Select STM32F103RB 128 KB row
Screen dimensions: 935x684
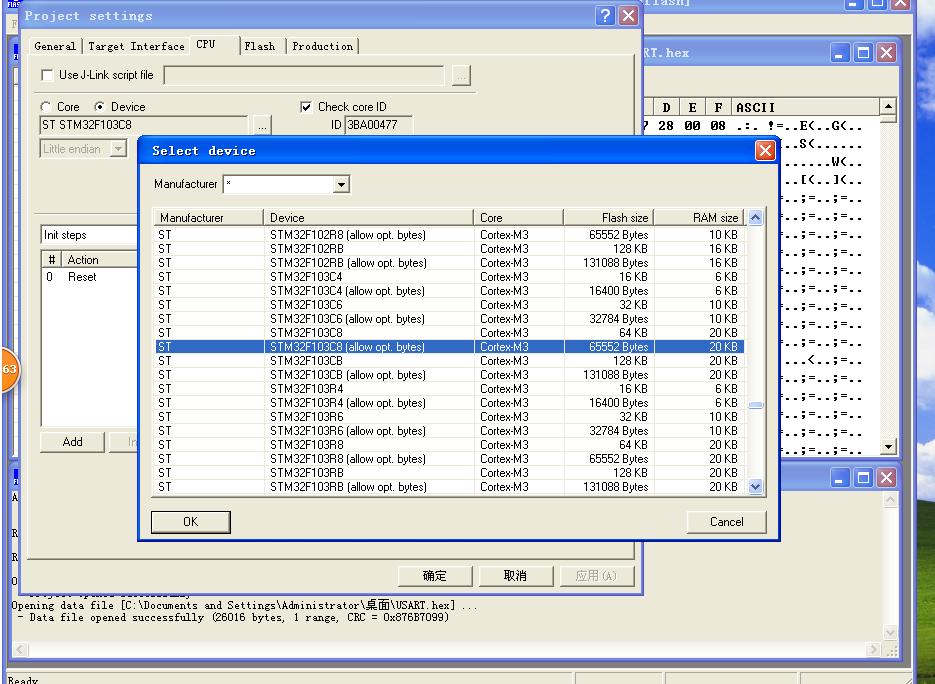[x=450, y=473]
